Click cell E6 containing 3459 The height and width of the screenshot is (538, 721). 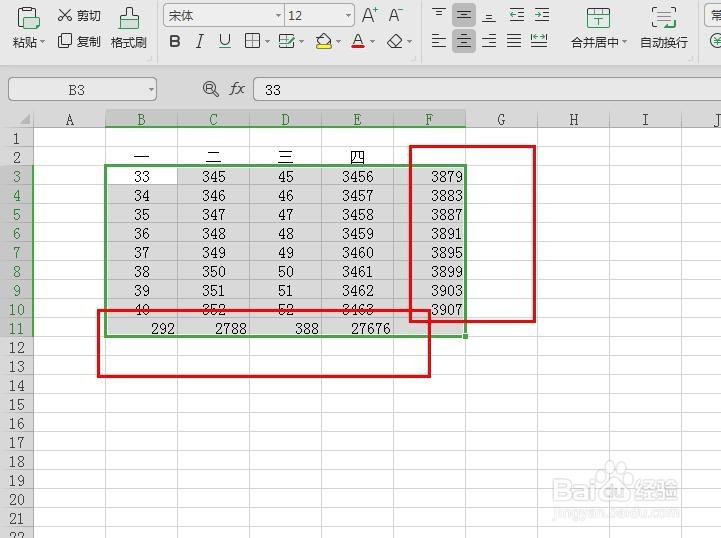click(x=357, y=234)
